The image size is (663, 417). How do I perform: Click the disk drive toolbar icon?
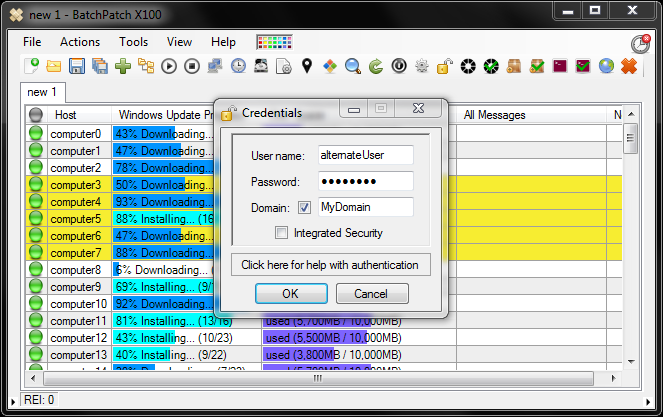(x=261, y=66)
